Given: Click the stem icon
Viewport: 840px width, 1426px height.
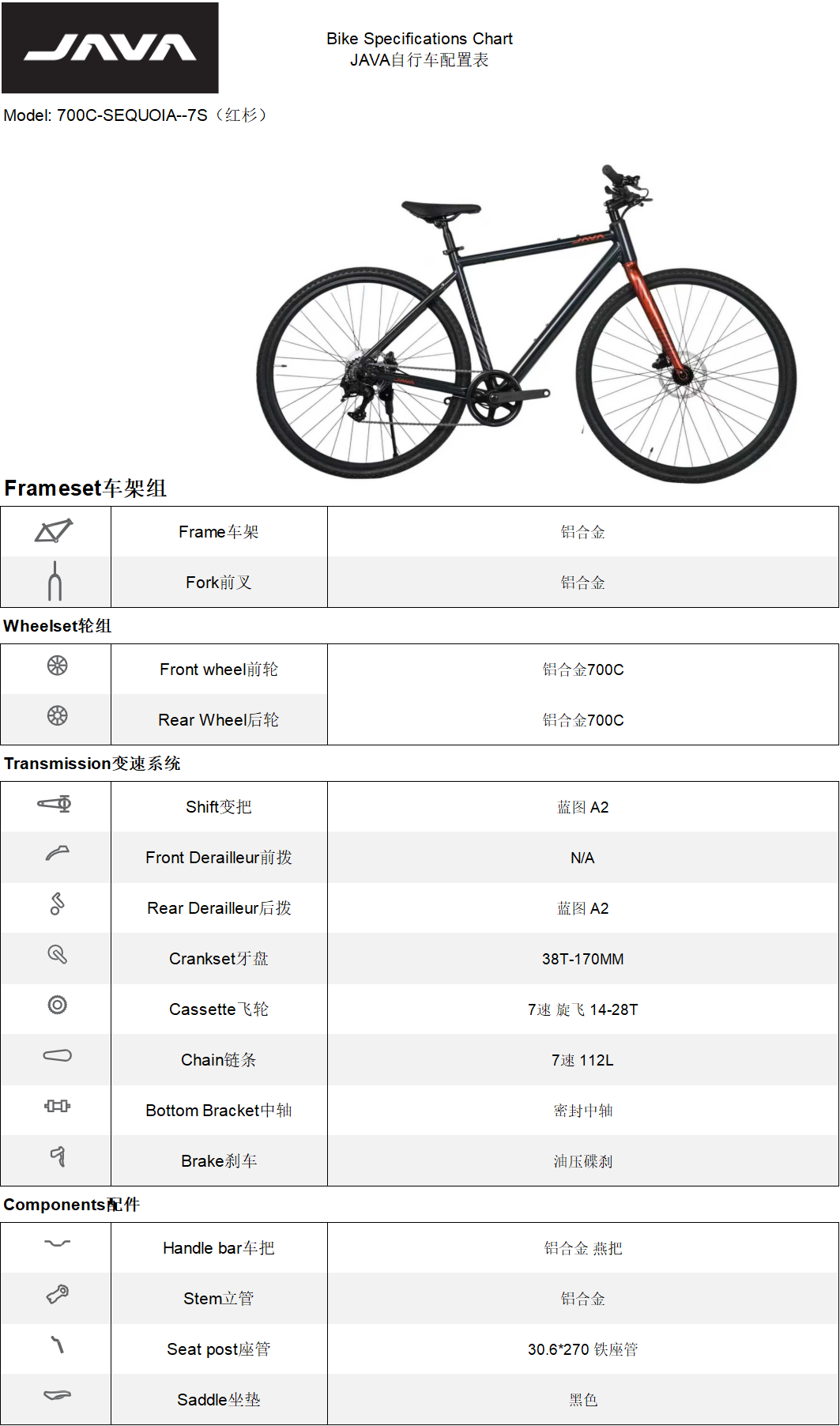Looking at the screenshot, I should point(57,1294).
